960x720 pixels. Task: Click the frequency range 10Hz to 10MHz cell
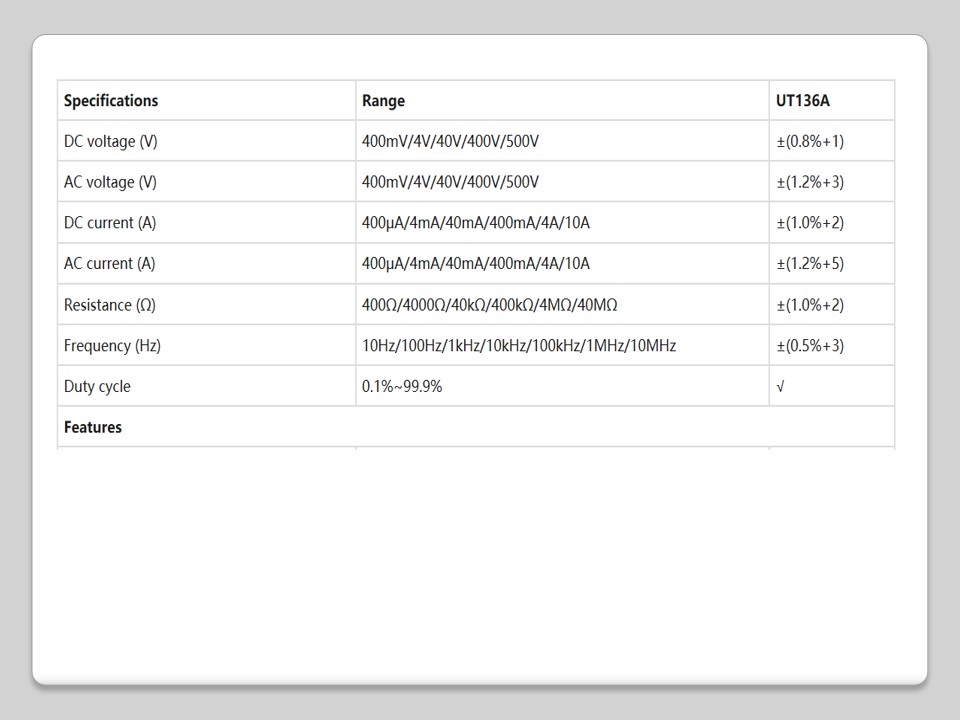(x=519, y=346)
